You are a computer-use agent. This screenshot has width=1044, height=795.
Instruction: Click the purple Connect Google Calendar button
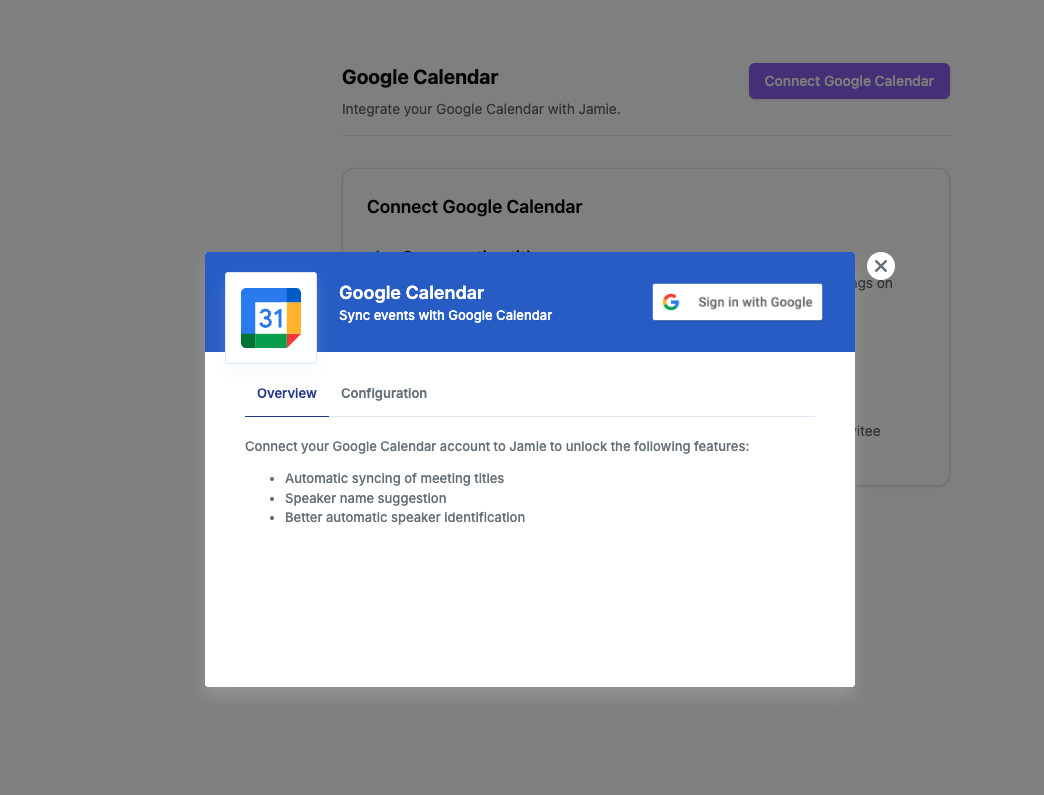[x=849, y=81]
